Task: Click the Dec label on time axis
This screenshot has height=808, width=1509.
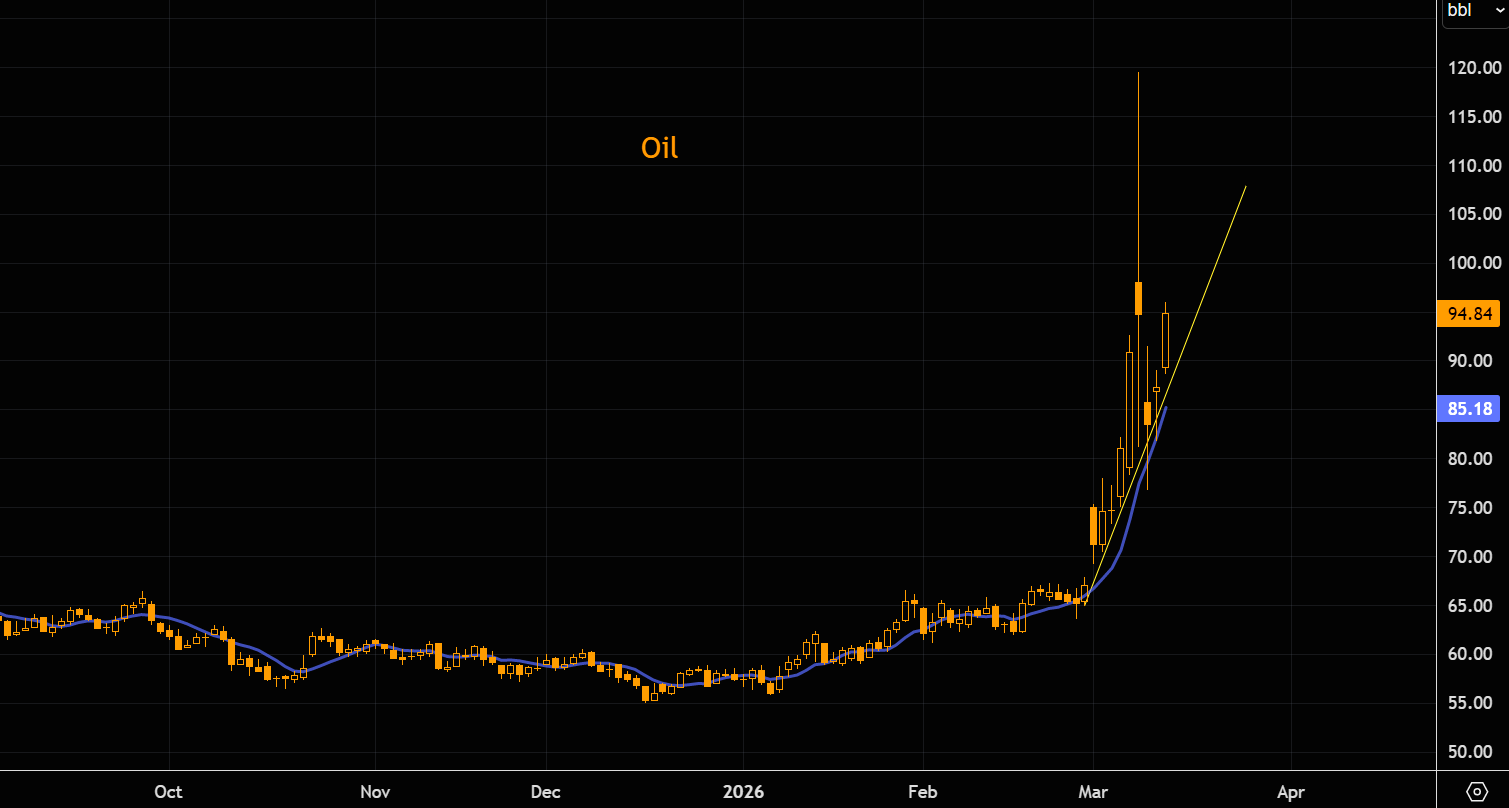Action: pyautogui.click(x=545, y=792)
